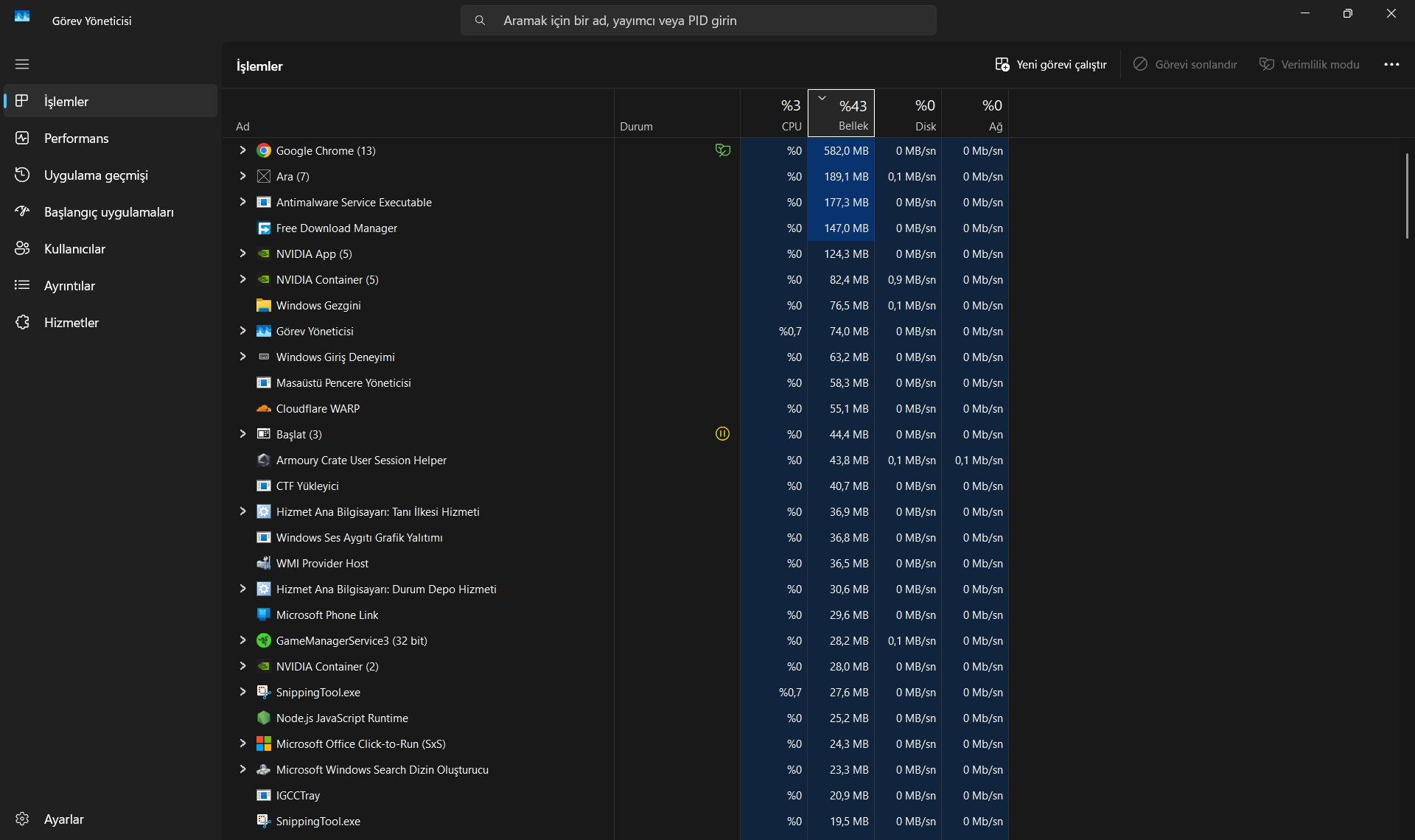Image resolution: width=1415 pixels, height=840 pixels.
Task: Expand the GameManagerService3 (32 bit) group
Action: [x=242, y=640]
